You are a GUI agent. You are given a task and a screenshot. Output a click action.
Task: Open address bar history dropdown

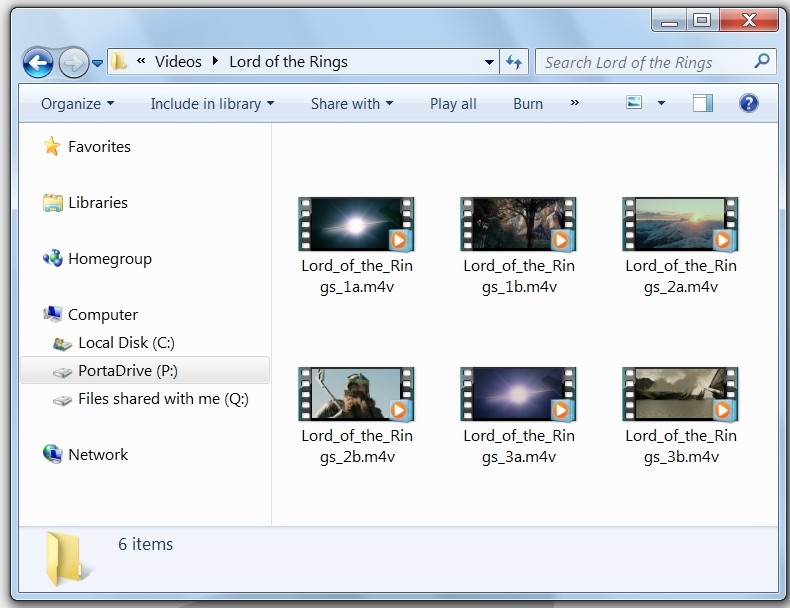489,62
